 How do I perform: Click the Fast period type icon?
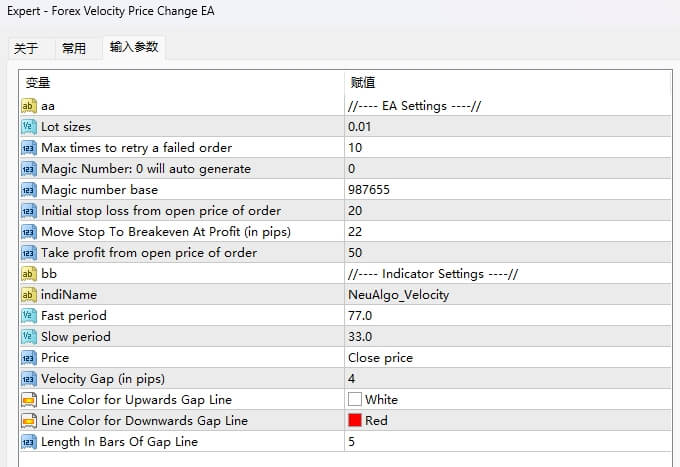click(28, 316)
